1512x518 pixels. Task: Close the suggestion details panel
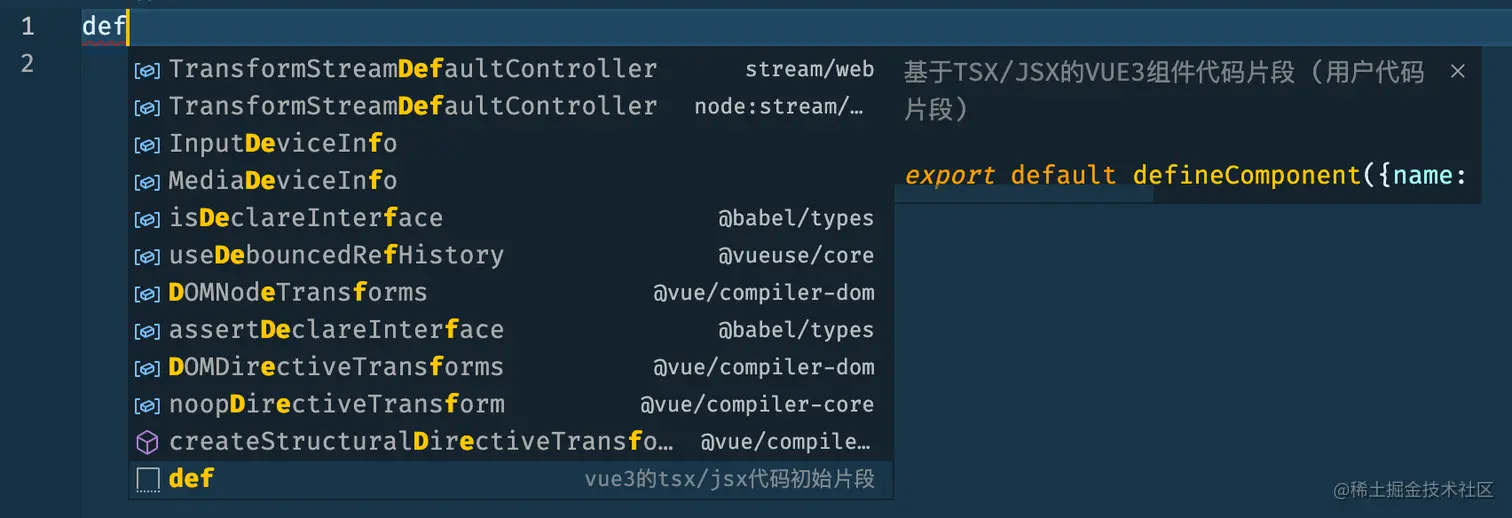[1457, 71]
